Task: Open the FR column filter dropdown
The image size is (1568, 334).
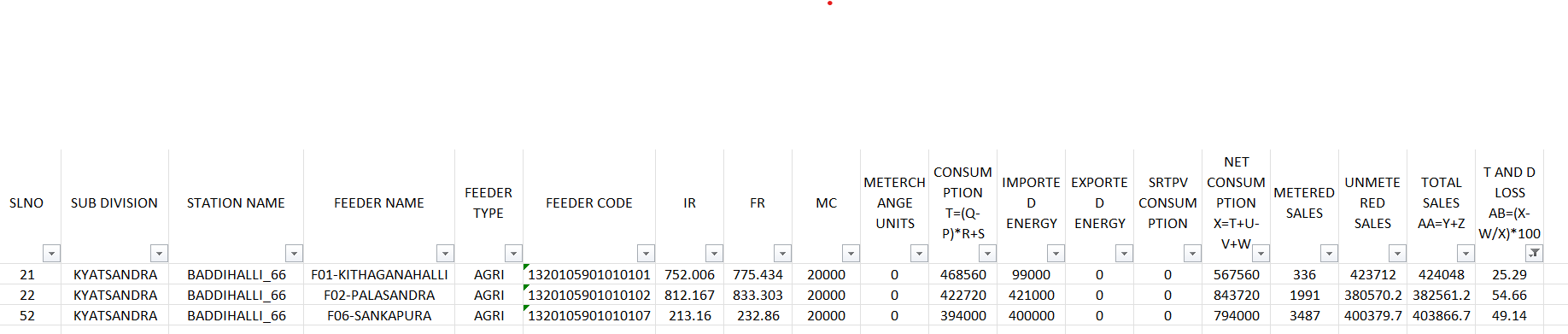Action: (782, 254)
